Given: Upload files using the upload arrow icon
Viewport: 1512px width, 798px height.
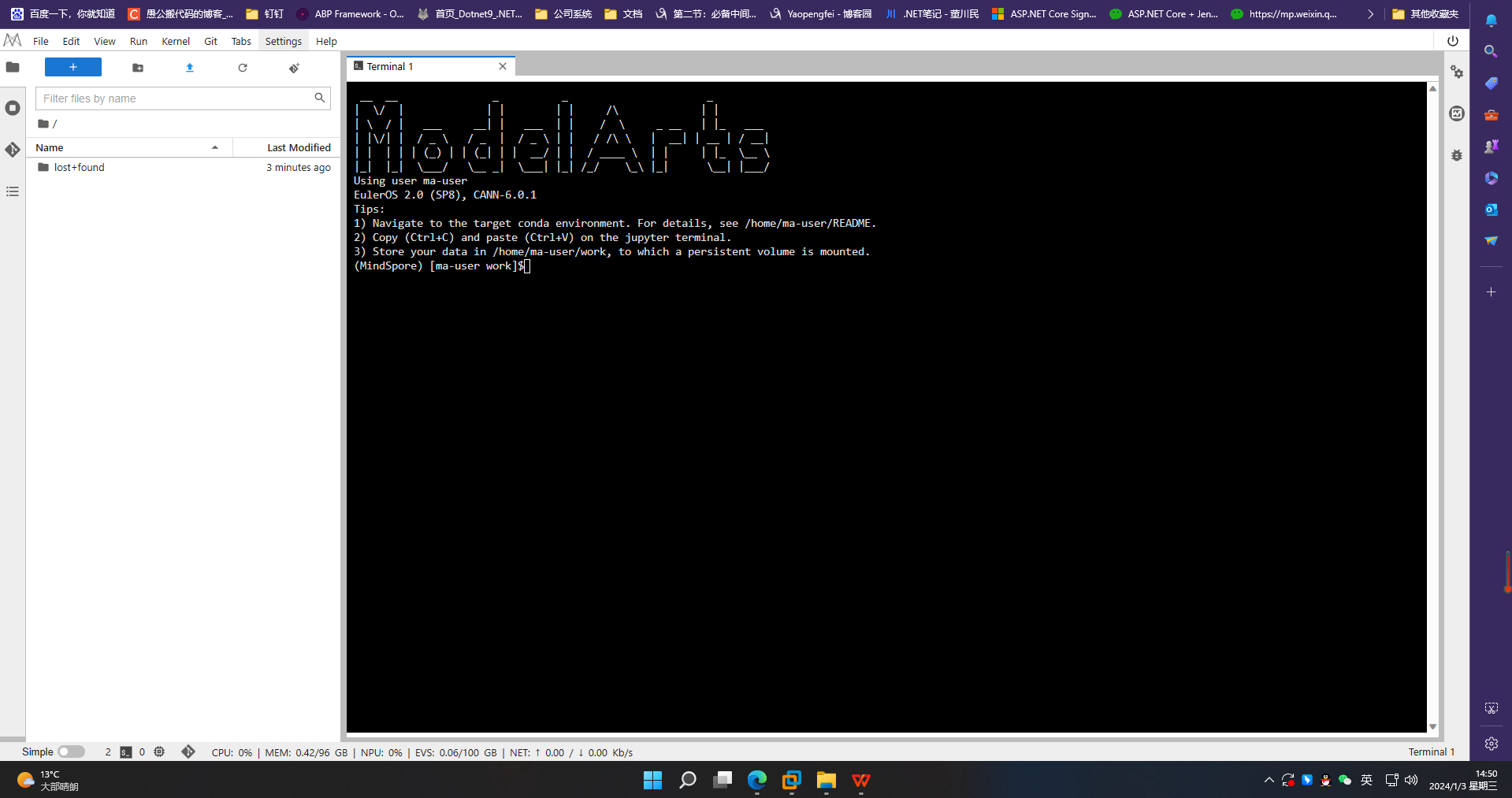Looking at the screenshot, I should tap(190, 68).
